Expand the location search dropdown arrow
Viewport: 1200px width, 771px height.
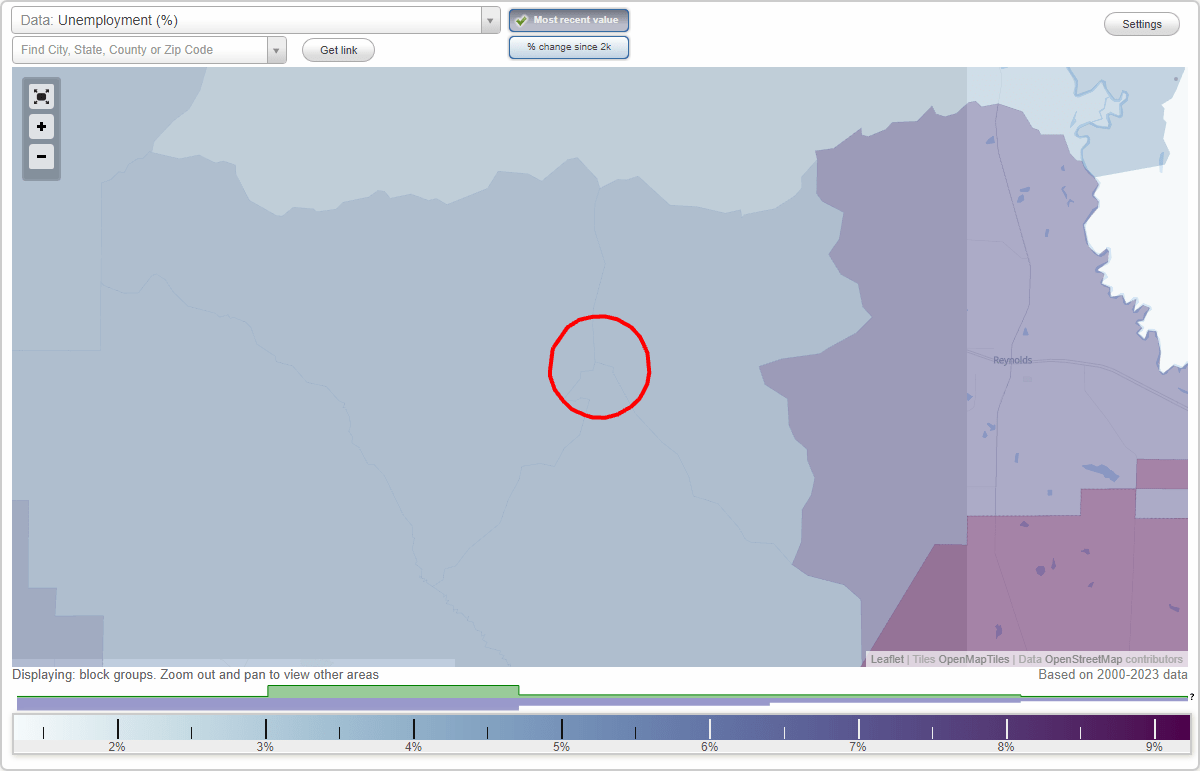[x=277, y=50]
